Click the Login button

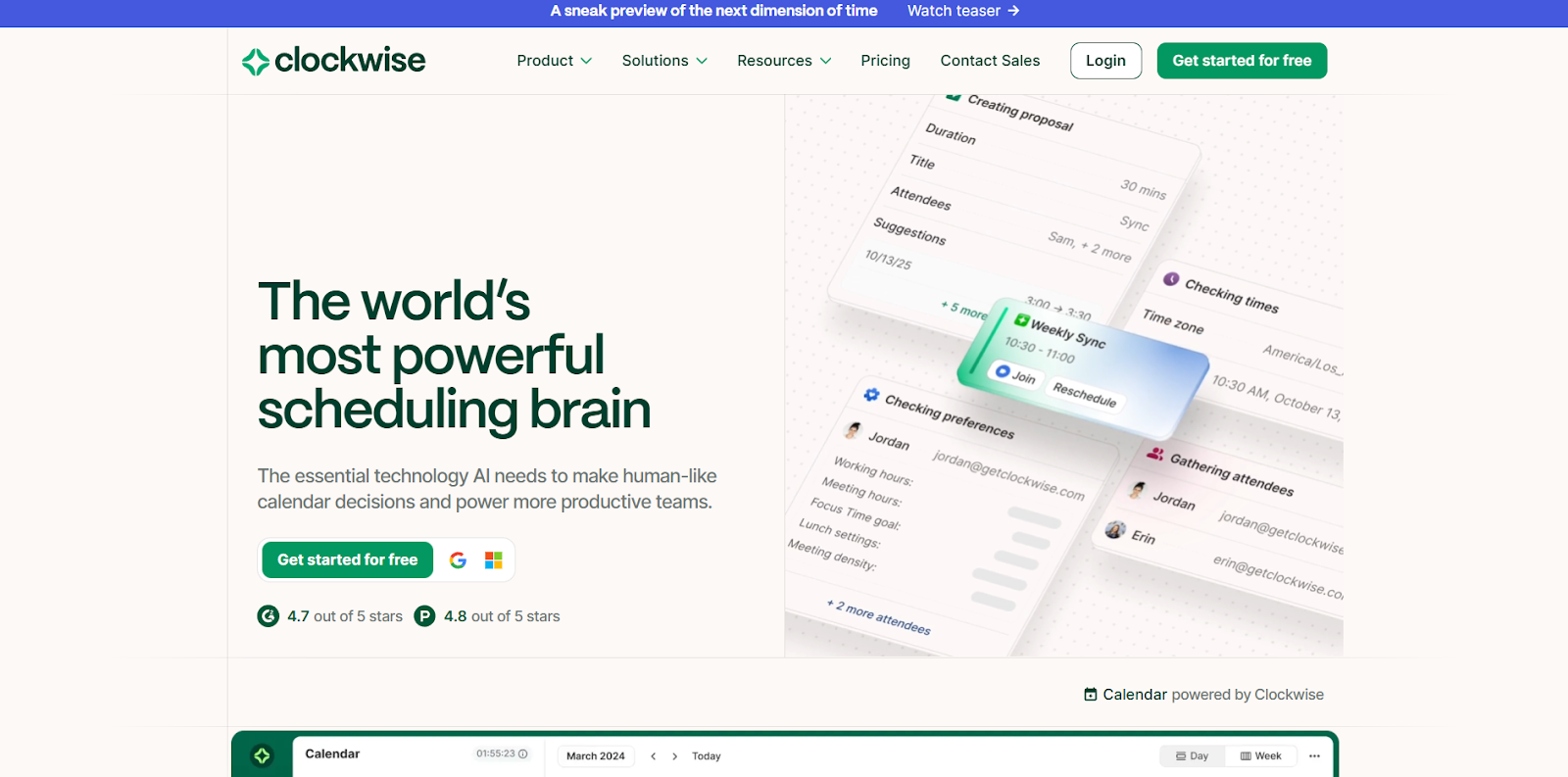[1105, 61]
